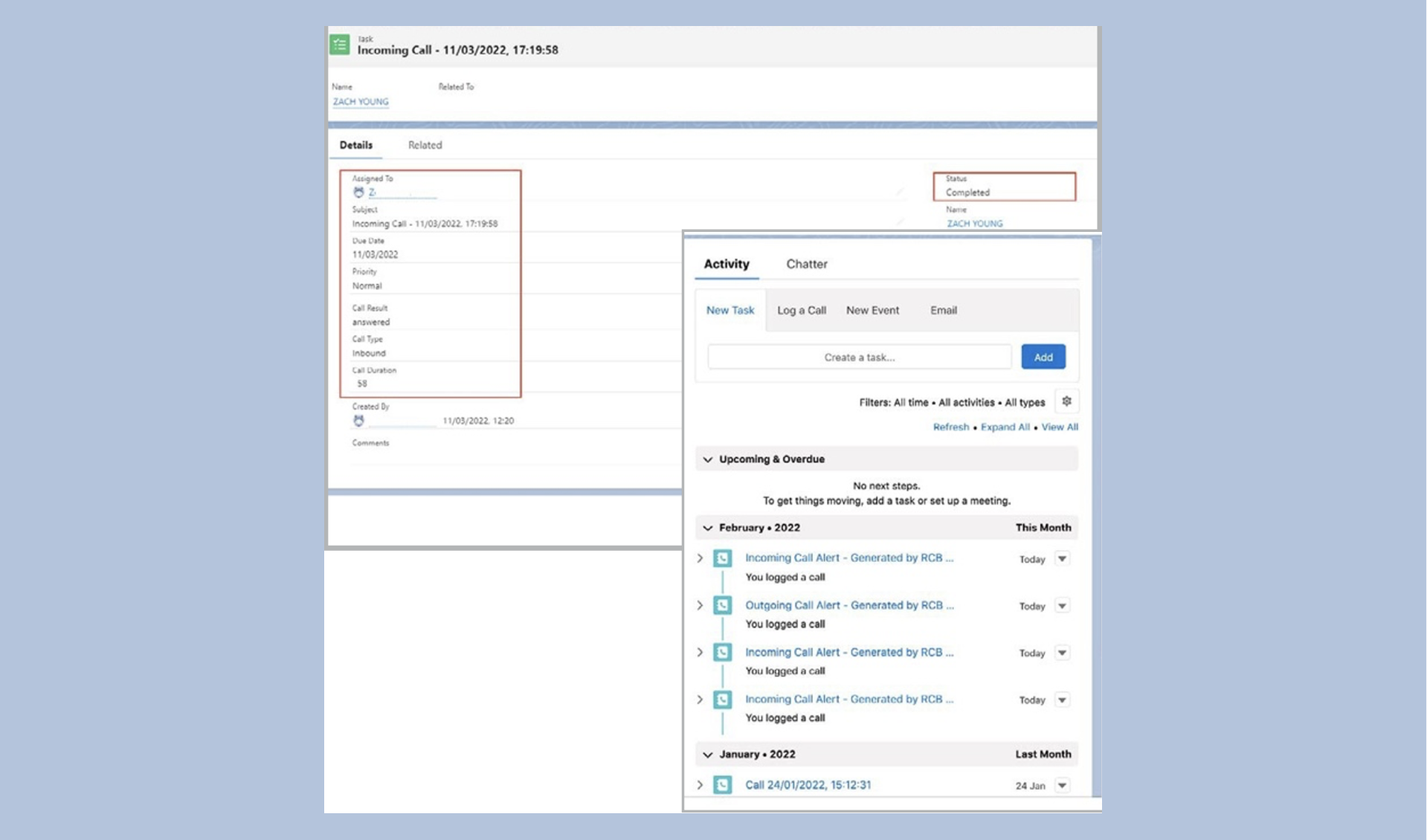Open action dropdown for Outgoing Call Alert
1427x840 pixels.
[x=1062, y=606]
